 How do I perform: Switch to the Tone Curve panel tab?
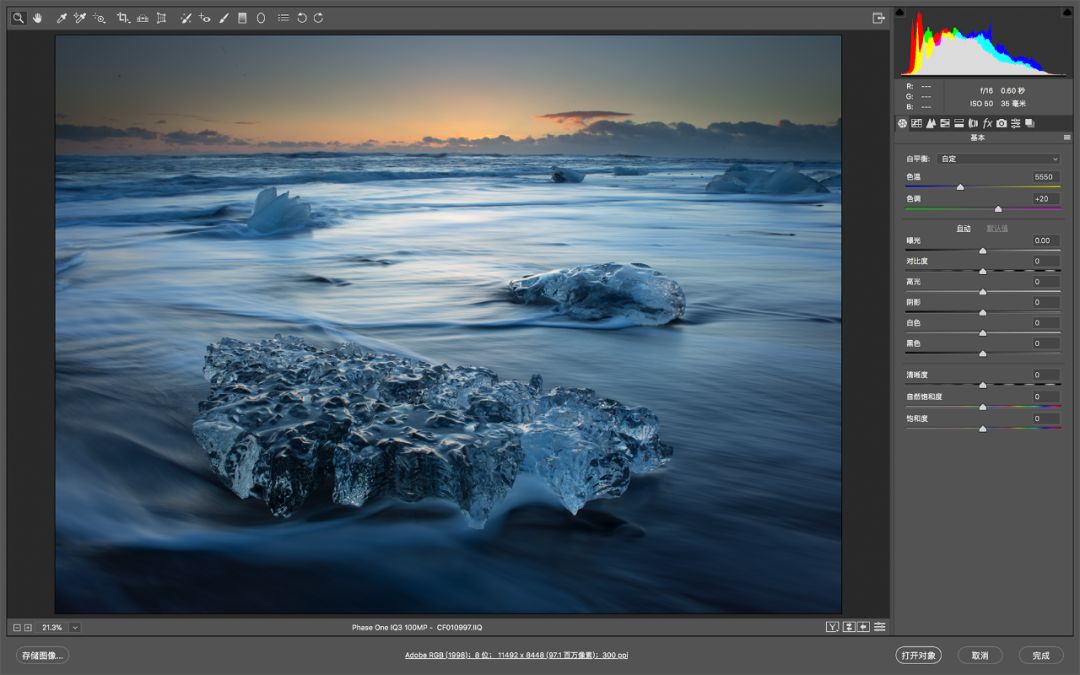(916, 123)
